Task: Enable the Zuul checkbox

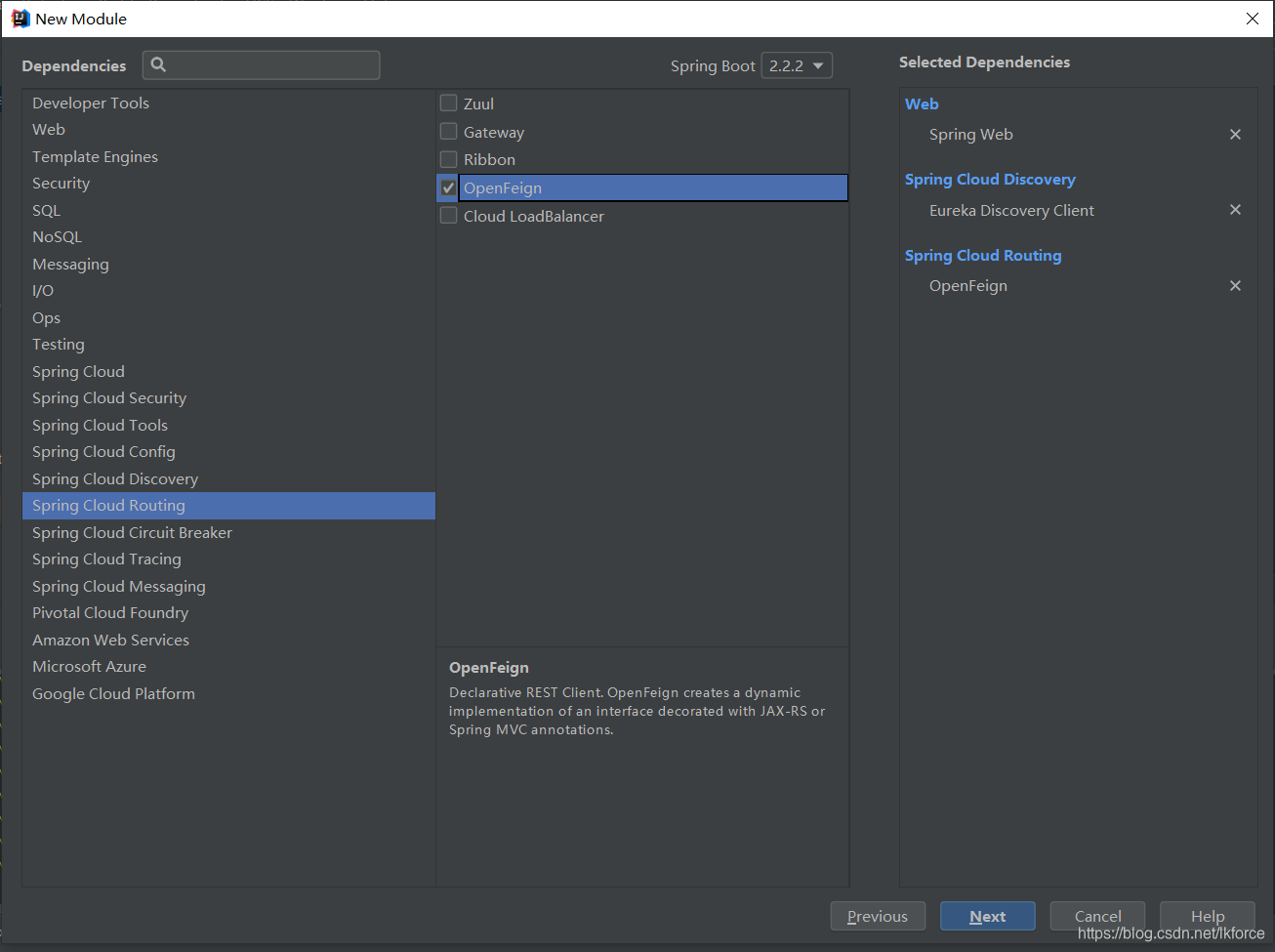Action: pyautogui.click(x=449, y=103)
